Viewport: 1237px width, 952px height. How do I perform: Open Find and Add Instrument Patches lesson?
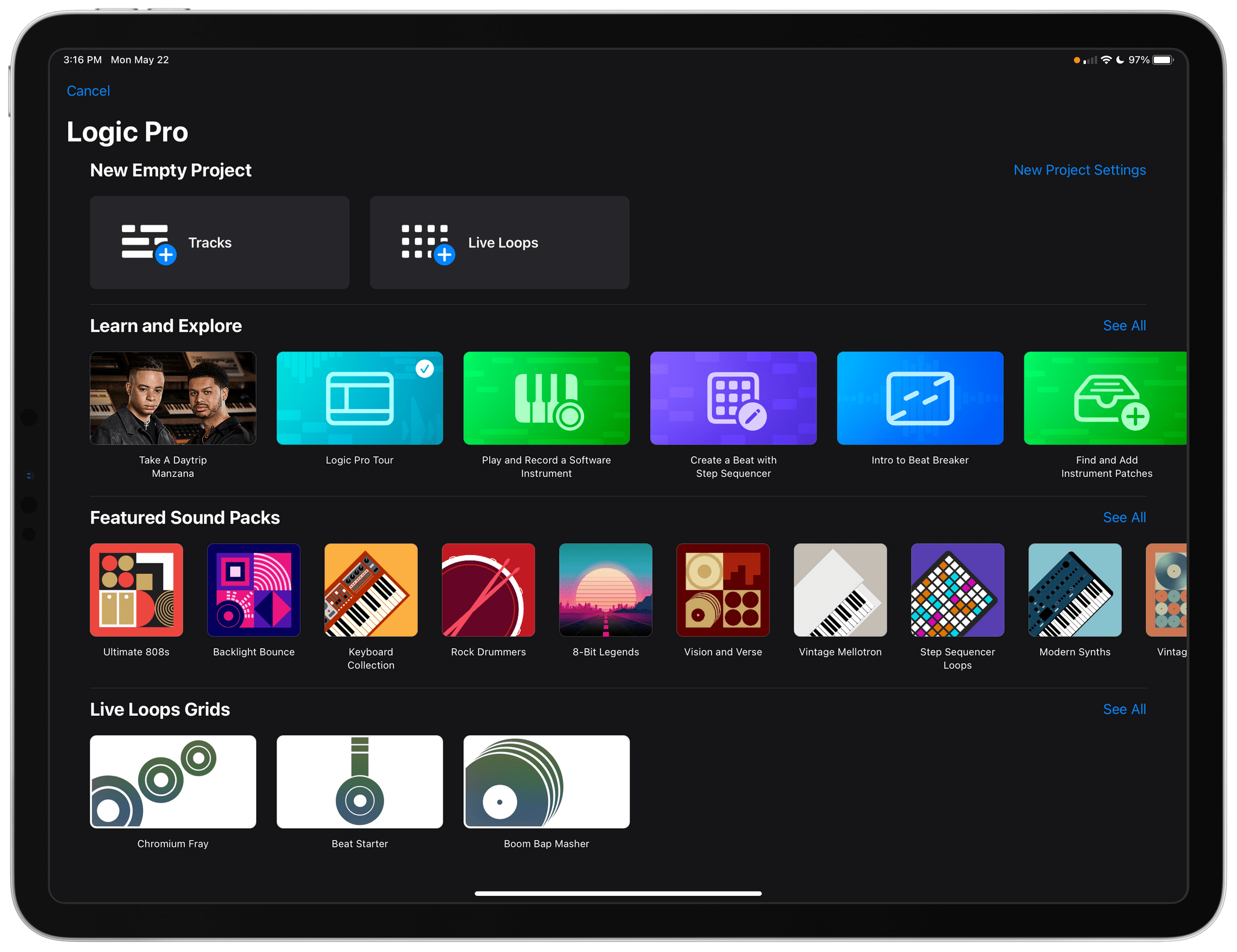[x=1105, y=398]
